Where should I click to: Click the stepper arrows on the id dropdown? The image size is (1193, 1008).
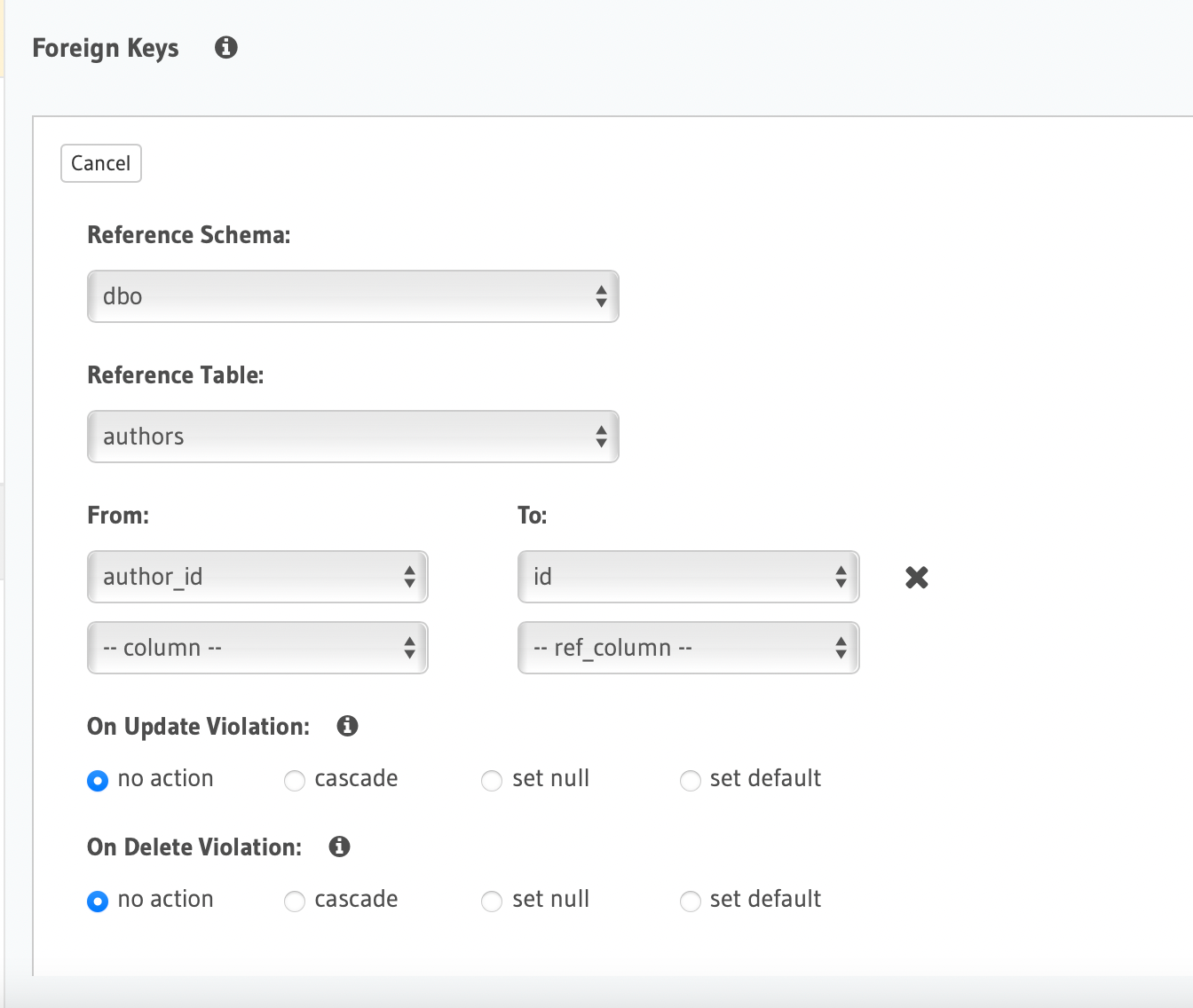[840, 577]
